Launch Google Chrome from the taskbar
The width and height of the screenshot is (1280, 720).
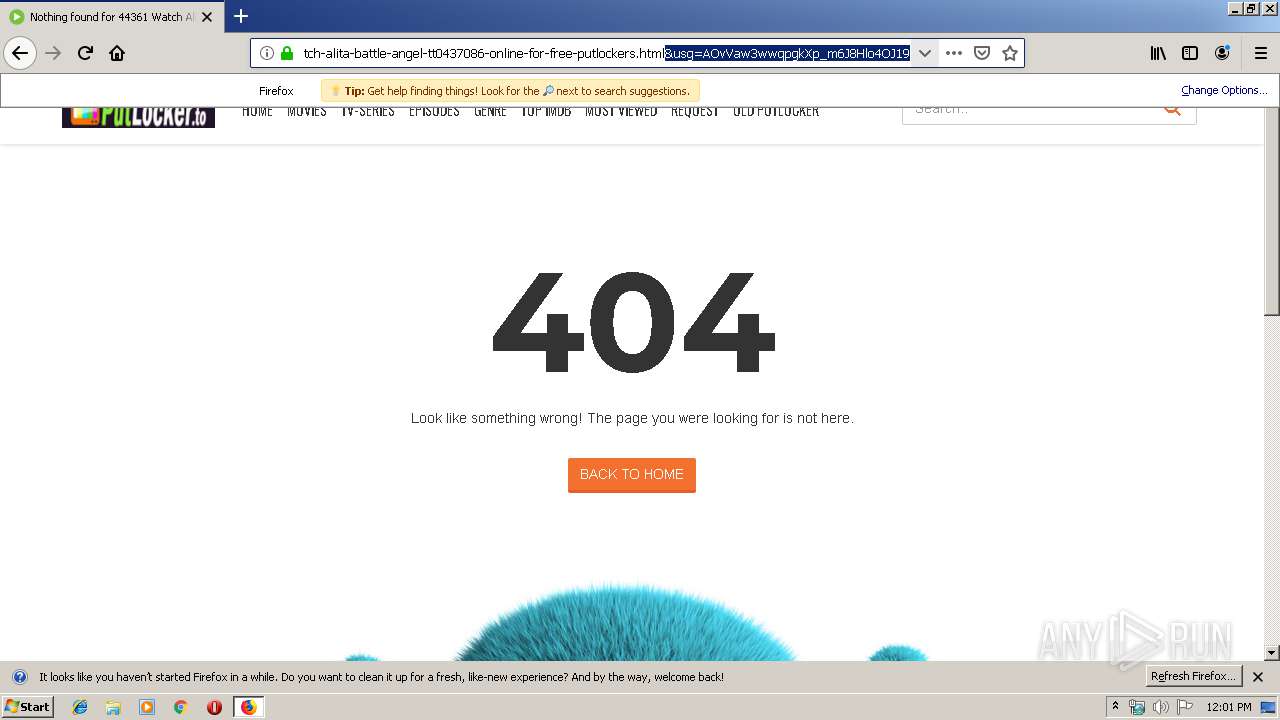point(181,707)
